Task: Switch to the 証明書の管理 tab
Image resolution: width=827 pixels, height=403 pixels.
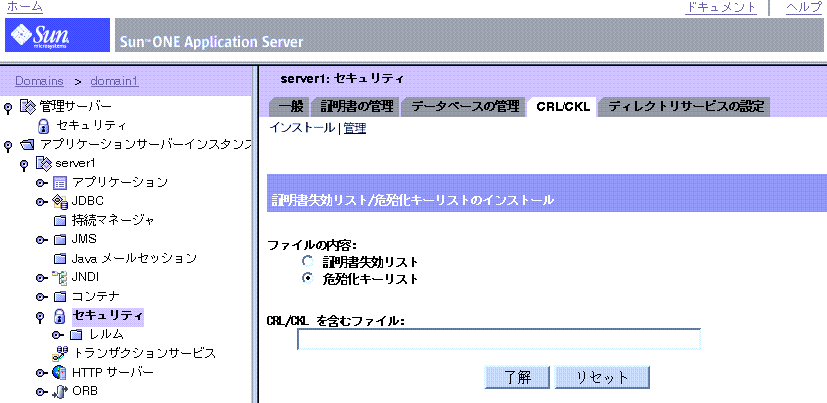Action: coord(357,107)
